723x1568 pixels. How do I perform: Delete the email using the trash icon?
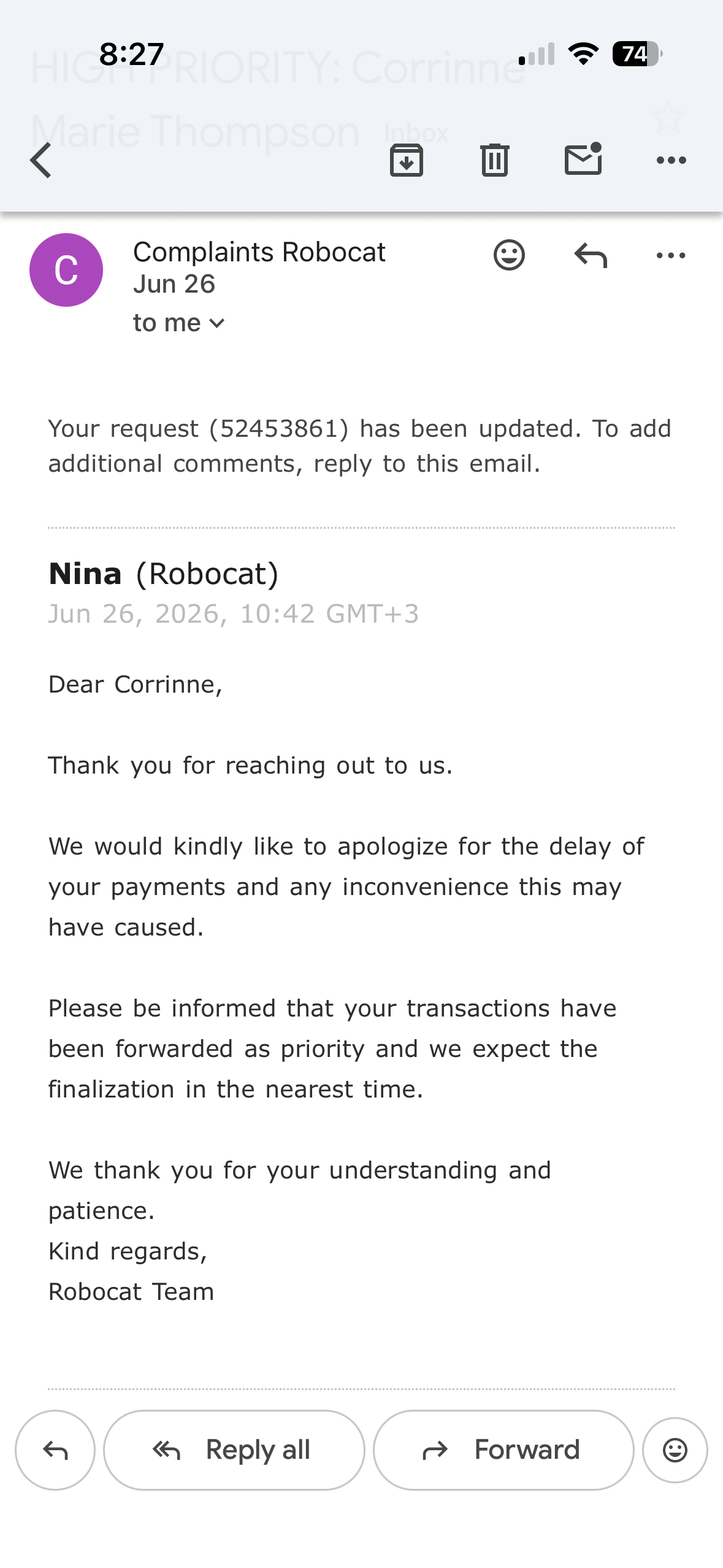click(x=495, y=160)
